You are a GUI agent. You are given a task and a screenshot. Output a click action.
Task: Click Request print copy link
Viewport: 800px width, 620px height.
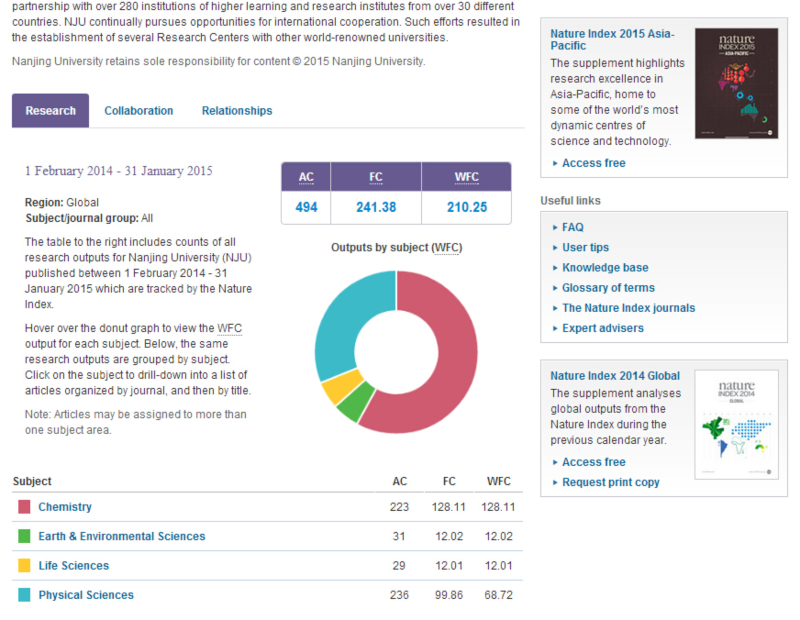tap(610, 482)
